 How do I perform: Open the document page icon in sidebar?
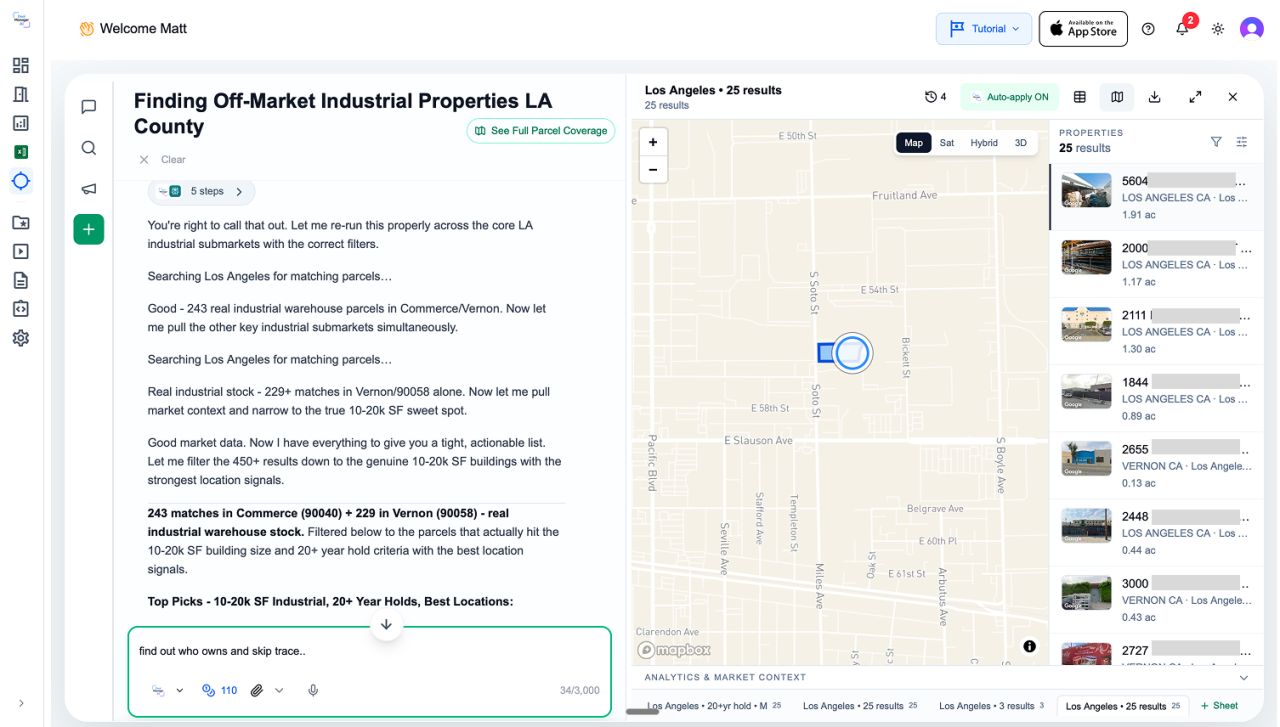pos(21,280)
